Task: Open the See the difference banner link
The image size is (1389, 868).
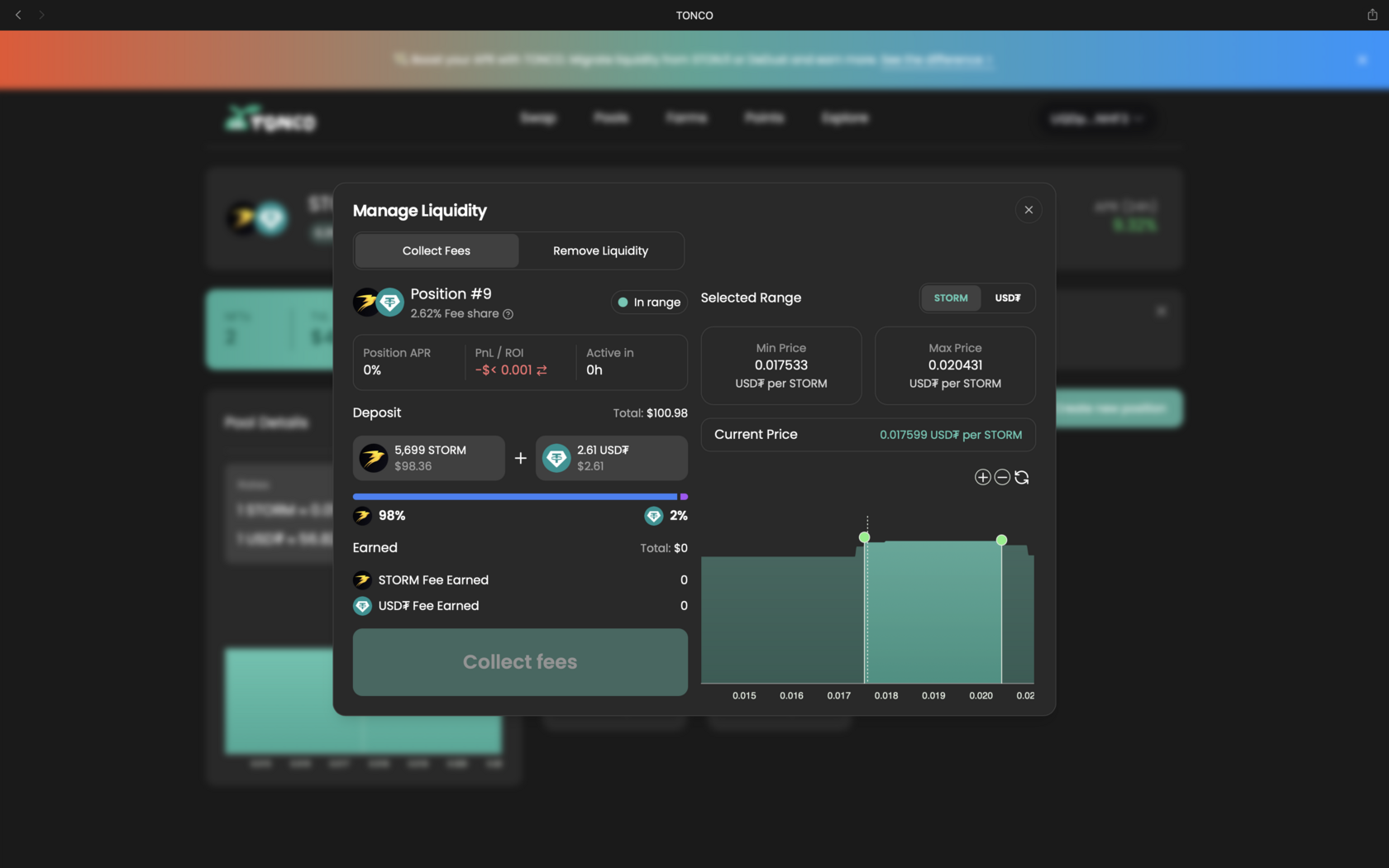Action: tap(935, 60)
